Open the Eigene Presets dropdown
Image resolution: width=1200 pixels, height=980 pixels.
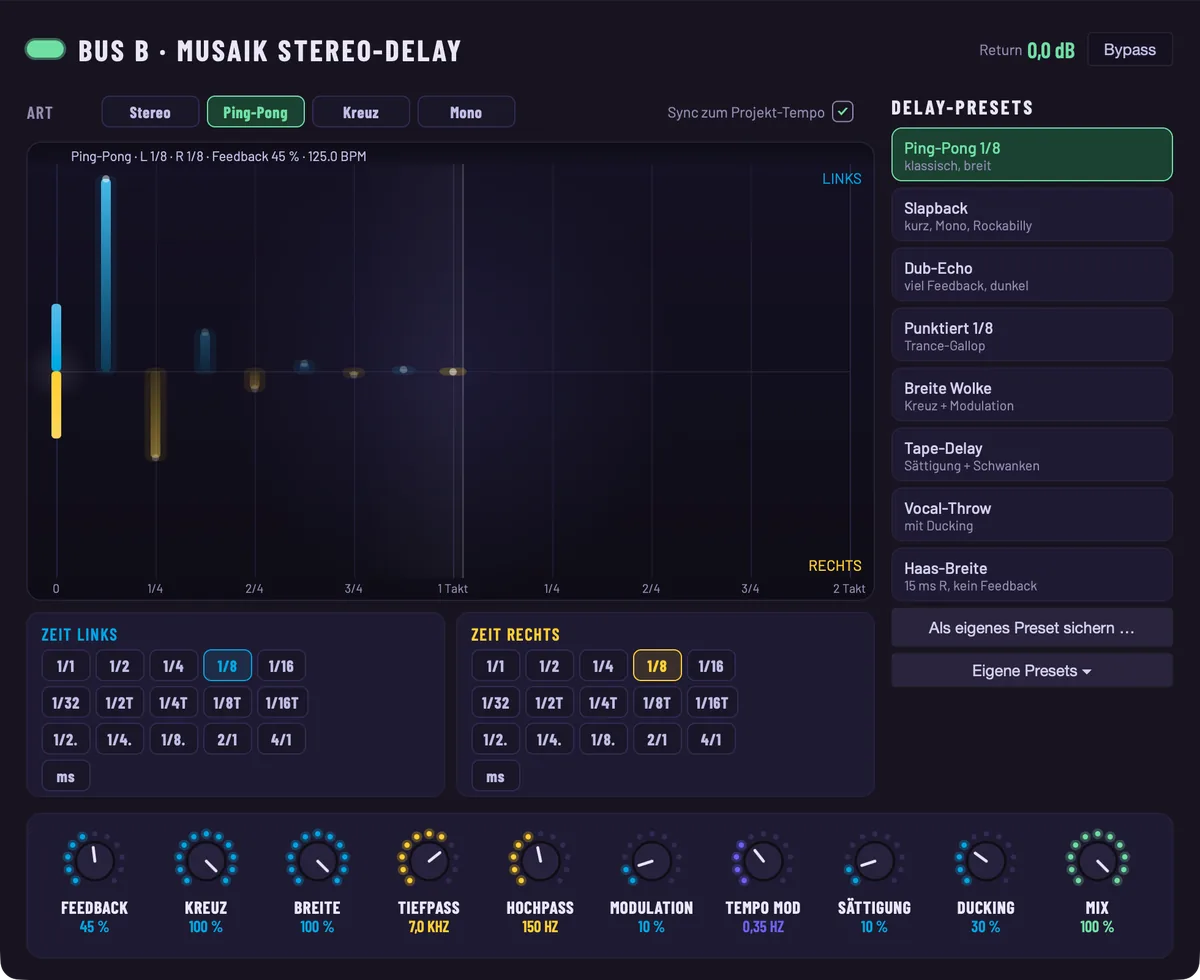coord(1032,670)
